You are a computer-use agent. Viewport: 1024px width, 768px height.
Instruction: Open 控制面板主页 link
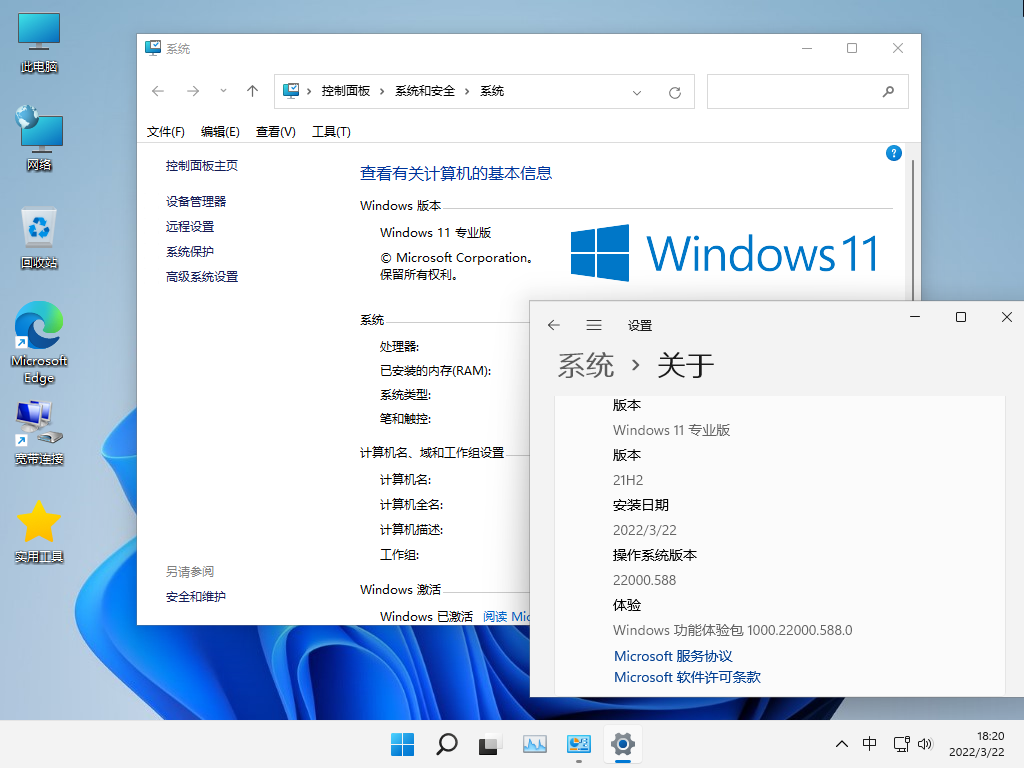tap(202, 166)
